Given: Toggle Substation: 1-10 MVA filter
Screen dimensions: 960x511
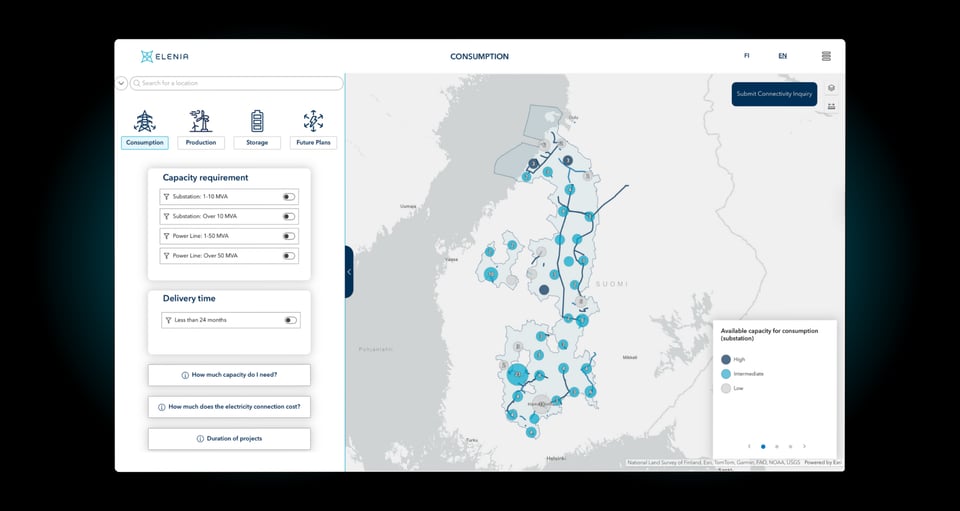Looking at the screenshot, I should (x=289, y=197).
